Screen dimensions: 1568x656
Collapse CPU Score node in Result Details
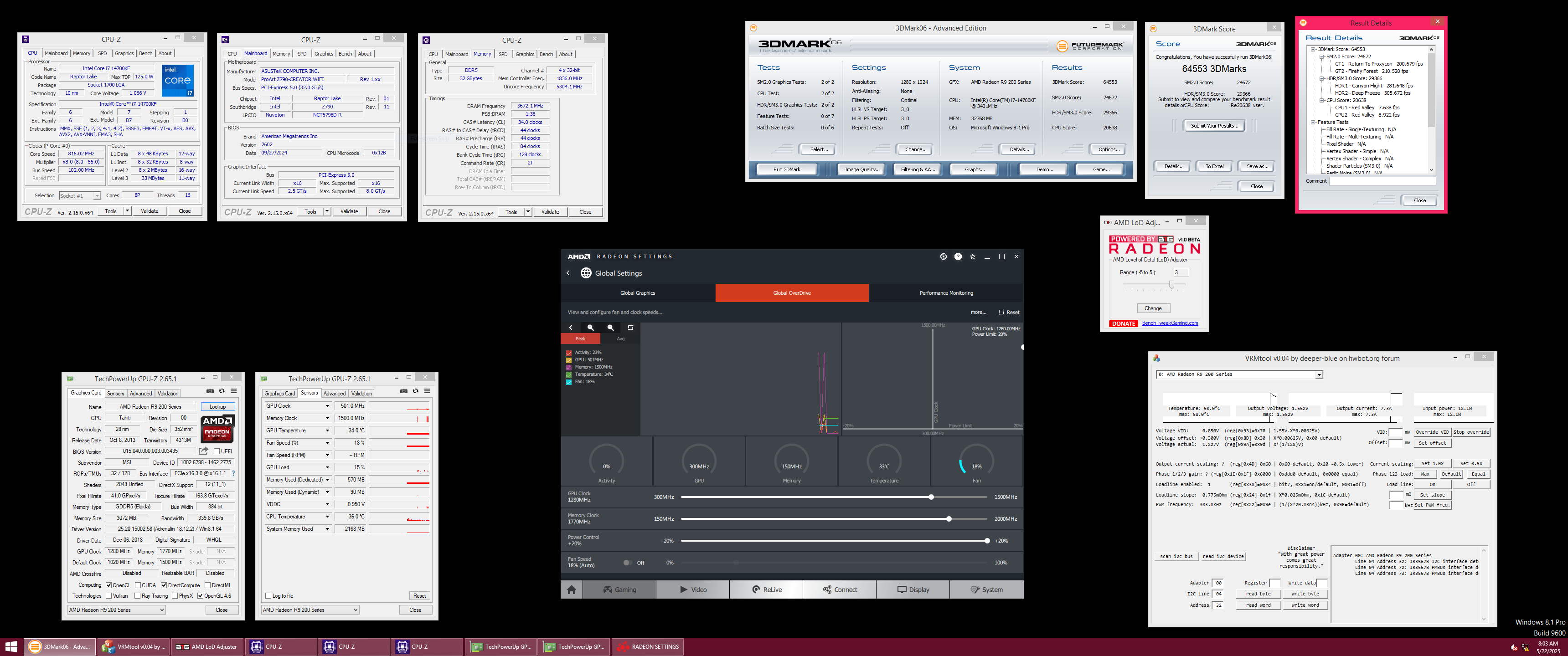point(1321,100)
